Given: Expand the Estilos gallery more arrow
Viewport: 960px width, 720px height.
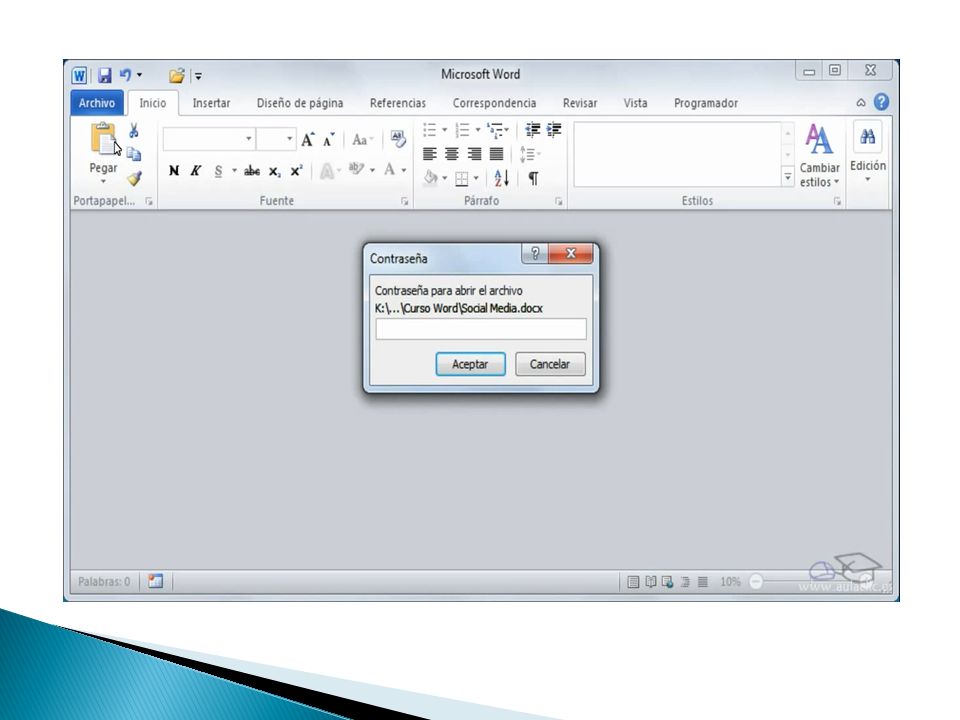Looking at the screenshot, I should point(788,178).
